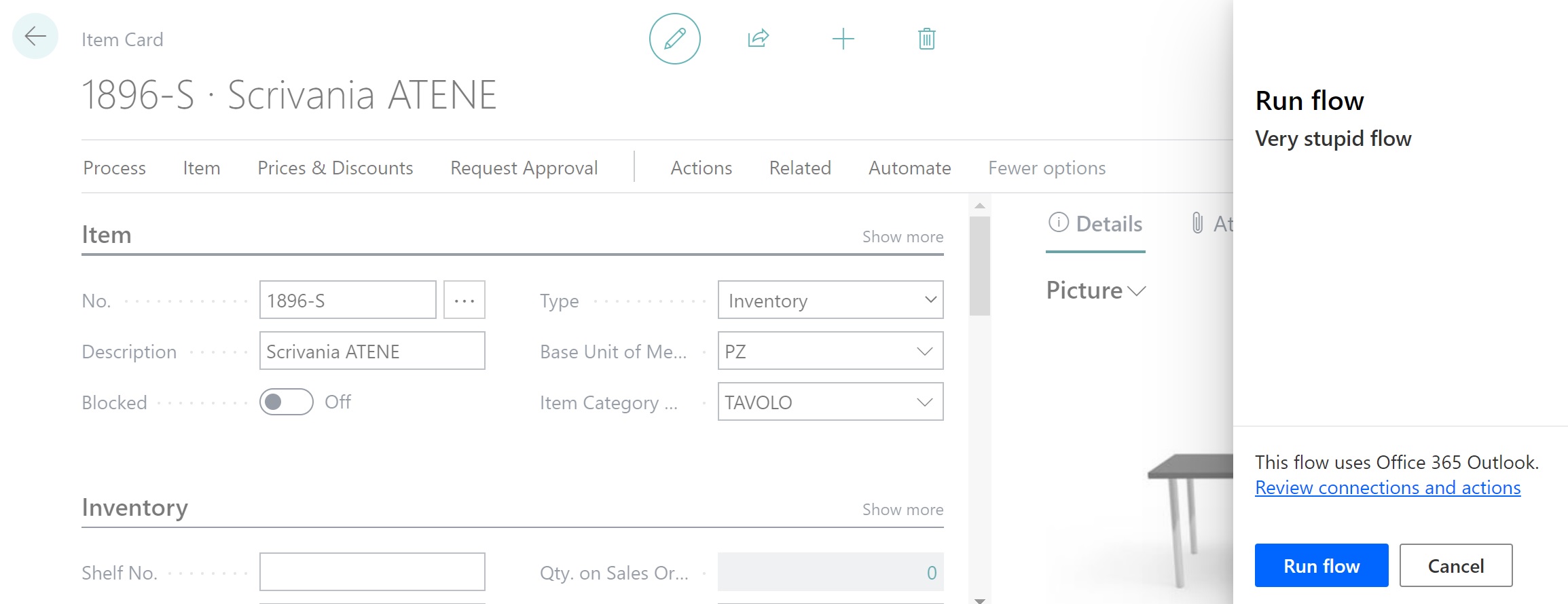1568x604 pixels.
Task: Toggle the Blocked switch
Action: 286,402
